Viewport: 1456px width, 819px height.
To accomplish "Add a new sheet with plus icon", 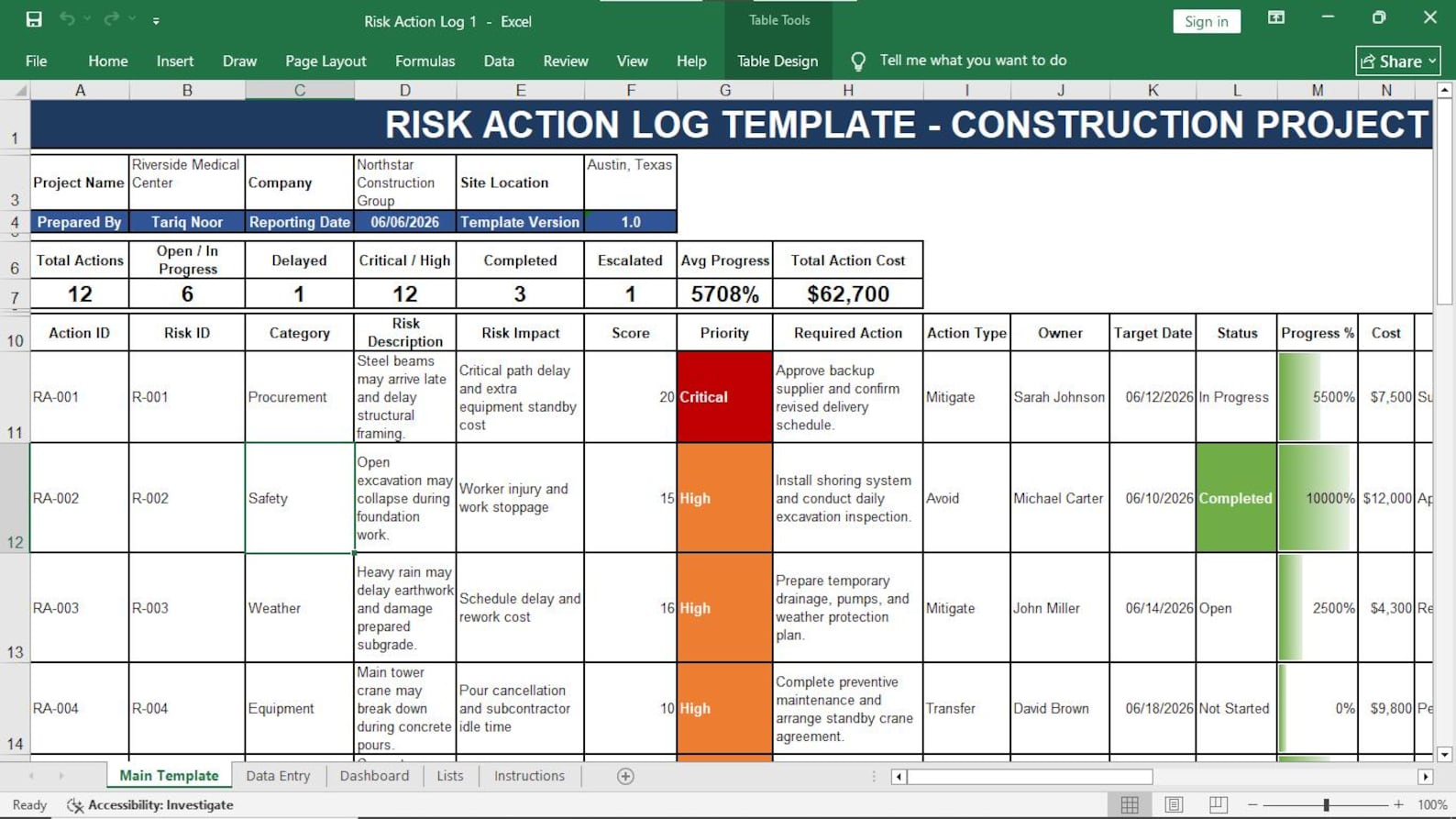I will (625, 776).
